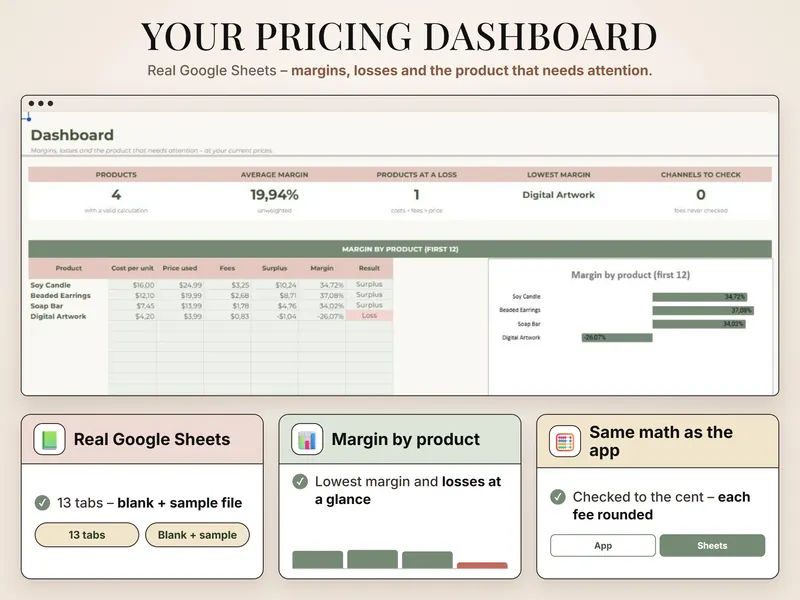Click the CHANNELS TO CHECK header
The image size is (800, 600).
click(701, 174)
